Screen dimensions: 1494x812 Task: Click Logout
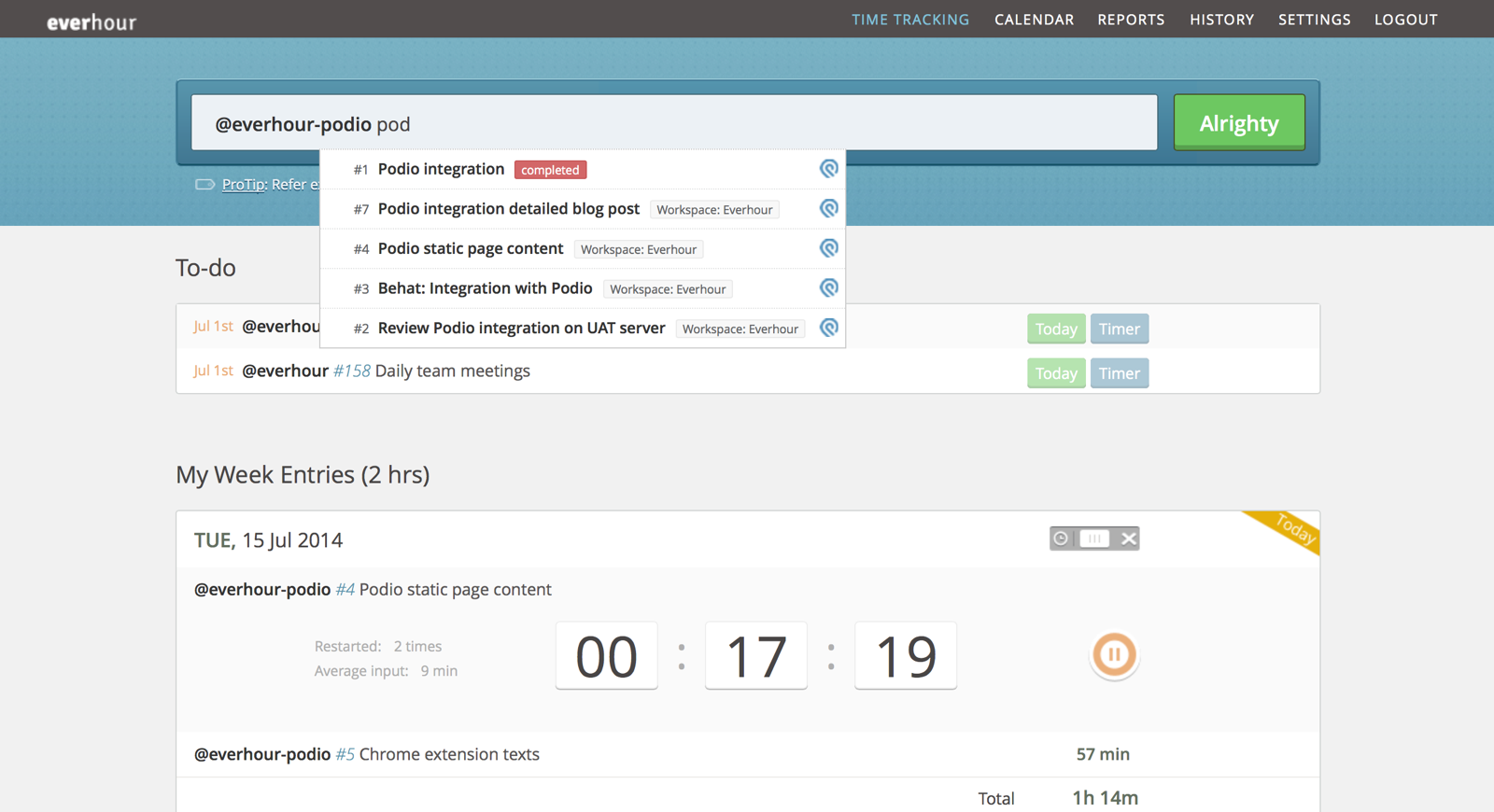(x=1405, y=20)
